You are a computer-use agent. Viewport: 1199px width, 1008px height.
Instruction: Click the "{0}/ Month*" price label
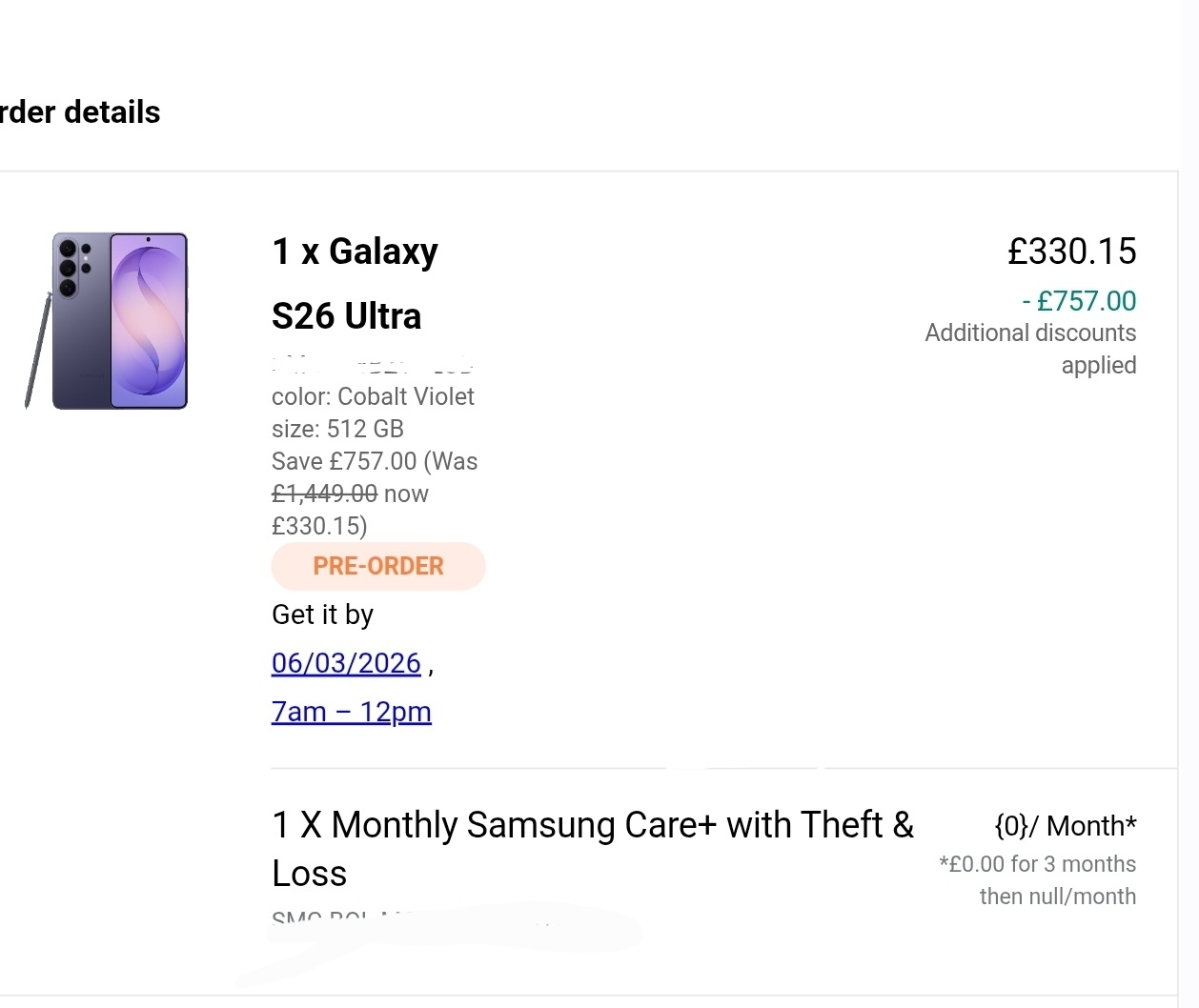tap(1065, 826)
